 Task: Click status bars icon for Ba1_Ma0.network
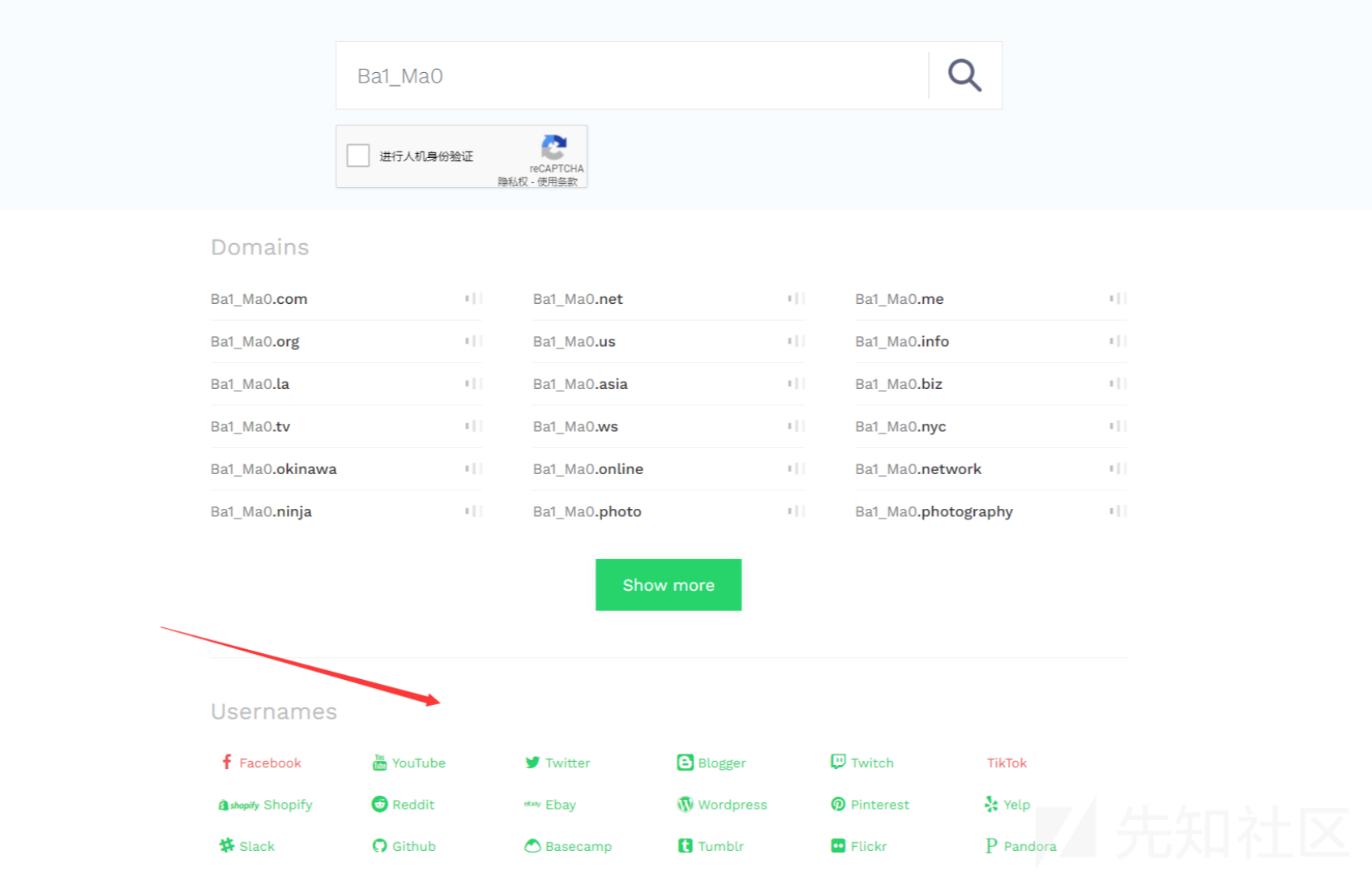[x=1118, y=468]
